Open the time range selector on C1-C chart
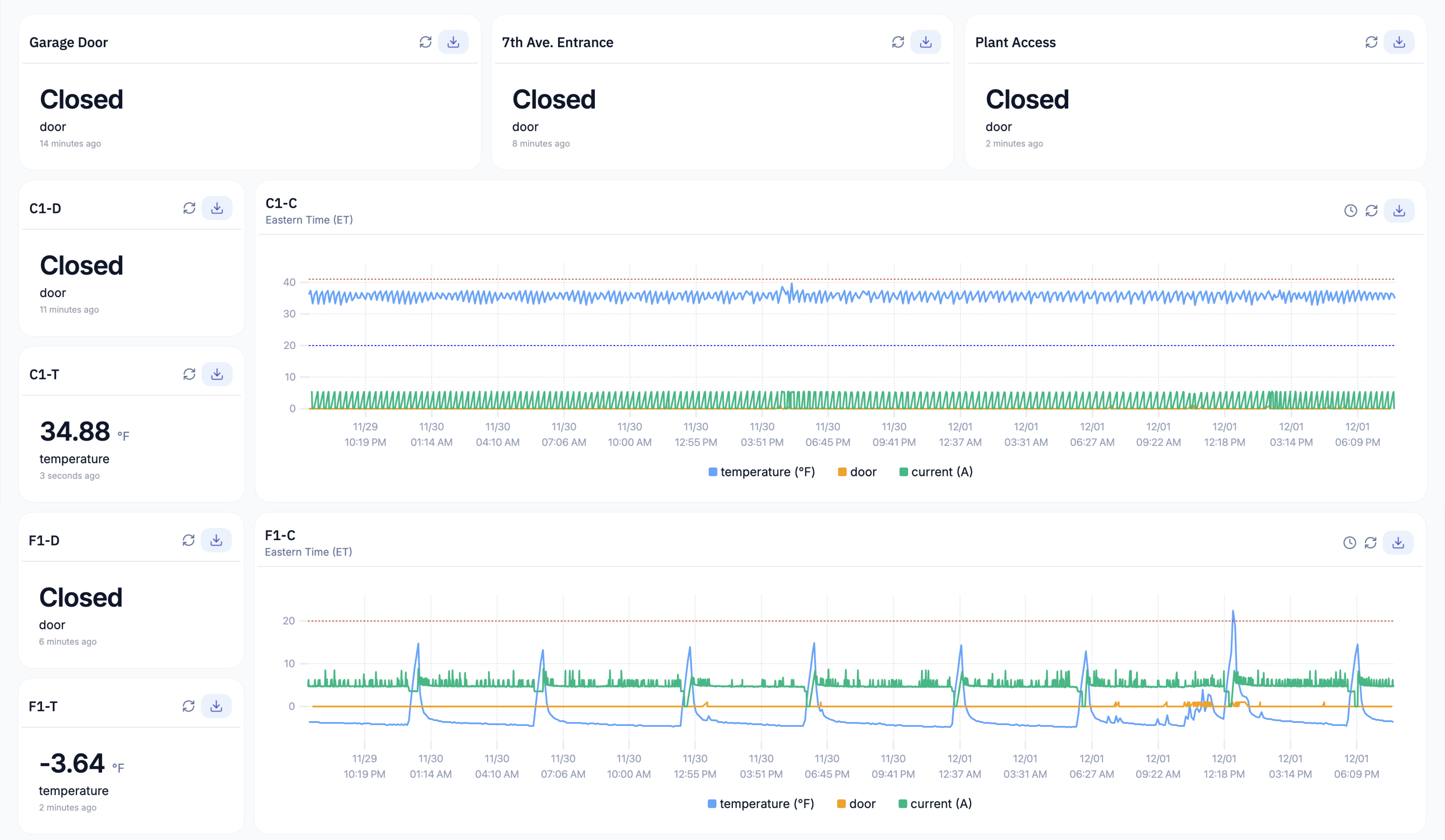 click(x=1351, y=210)
